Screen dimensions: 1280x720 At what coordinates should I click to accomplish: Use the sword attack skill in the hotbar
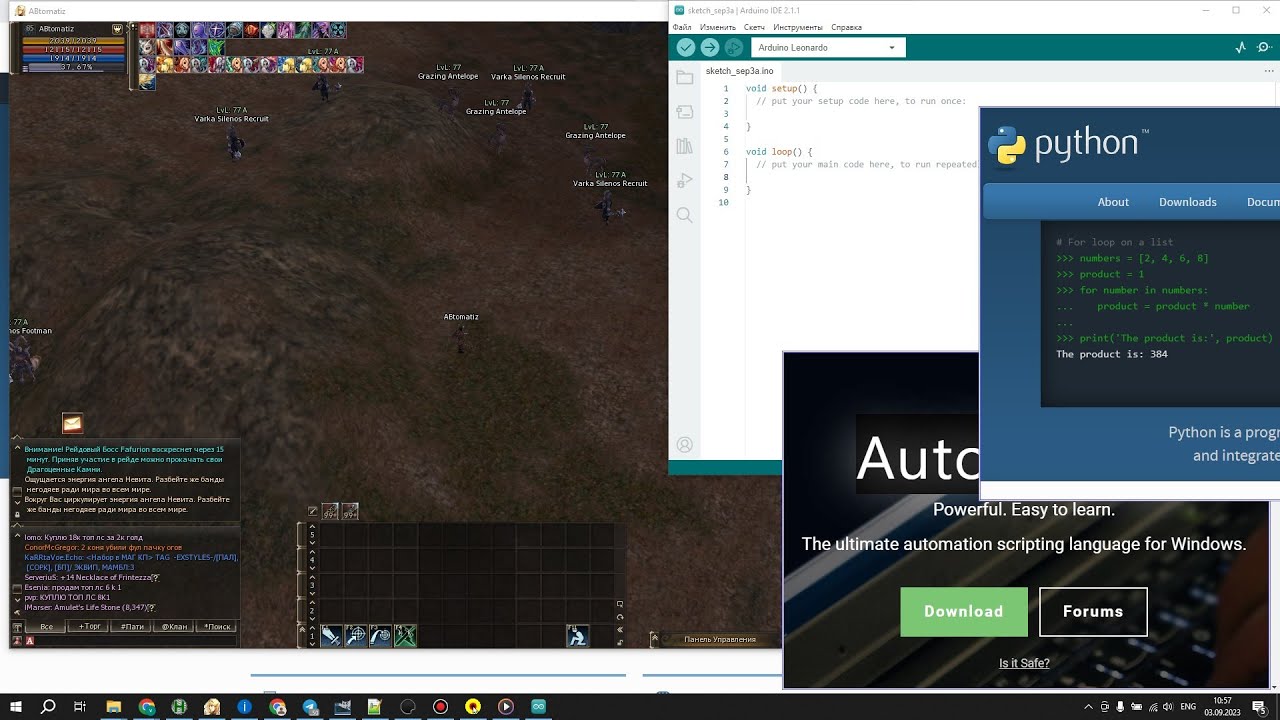tap(331, 635)
